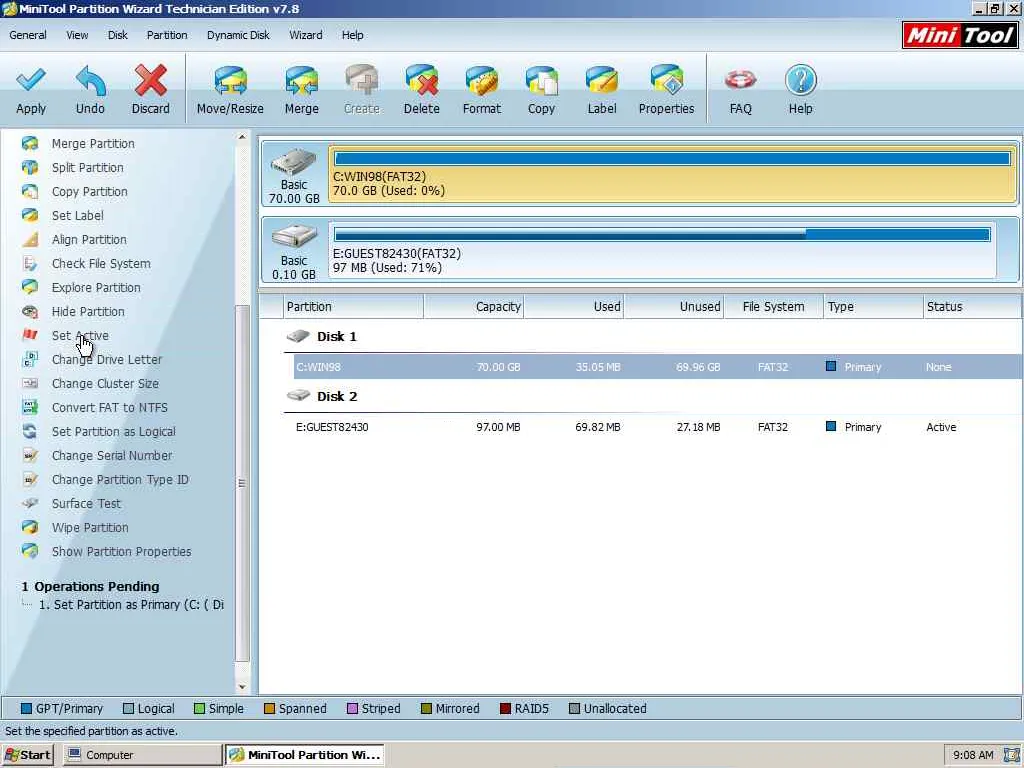The height and width of the screenshot is (768, 1024).
Task: Click Convert FAT to NTFS
Action: click(x=109, y=408)
